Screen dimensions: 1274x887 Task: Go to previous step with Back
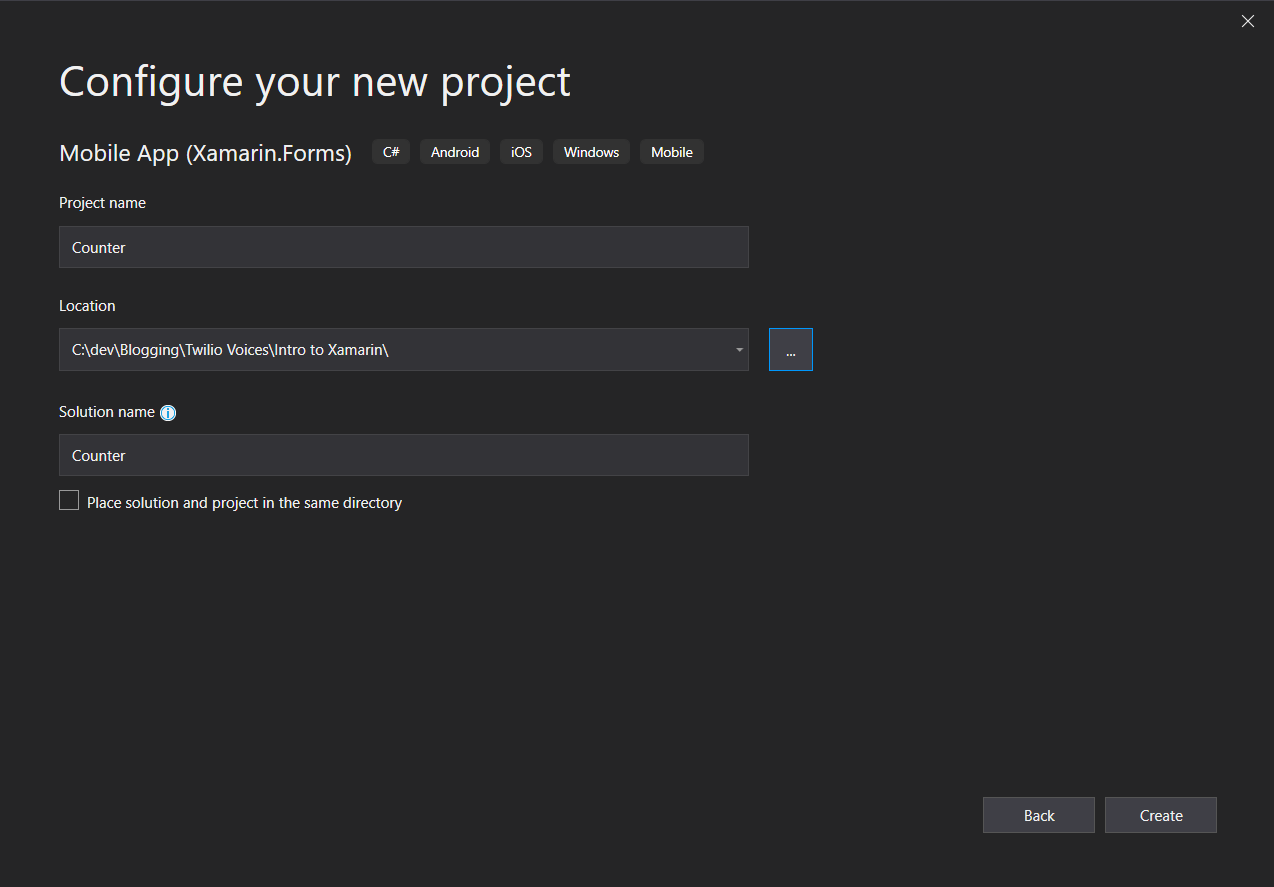[1038, 815]
